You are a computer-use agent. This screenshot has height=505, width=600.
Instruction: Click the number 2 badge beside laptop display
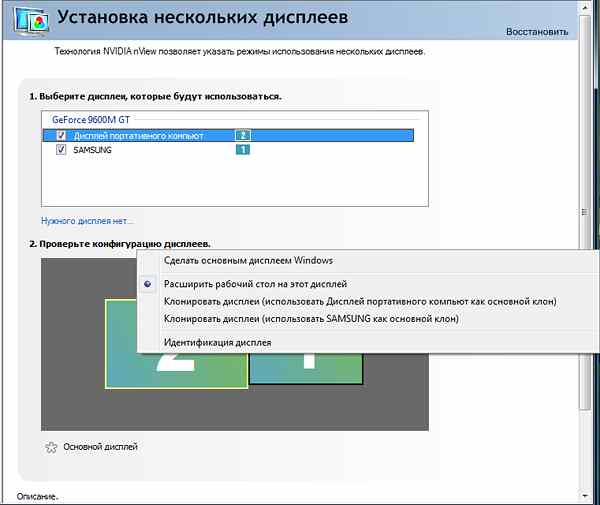(241, 135)
